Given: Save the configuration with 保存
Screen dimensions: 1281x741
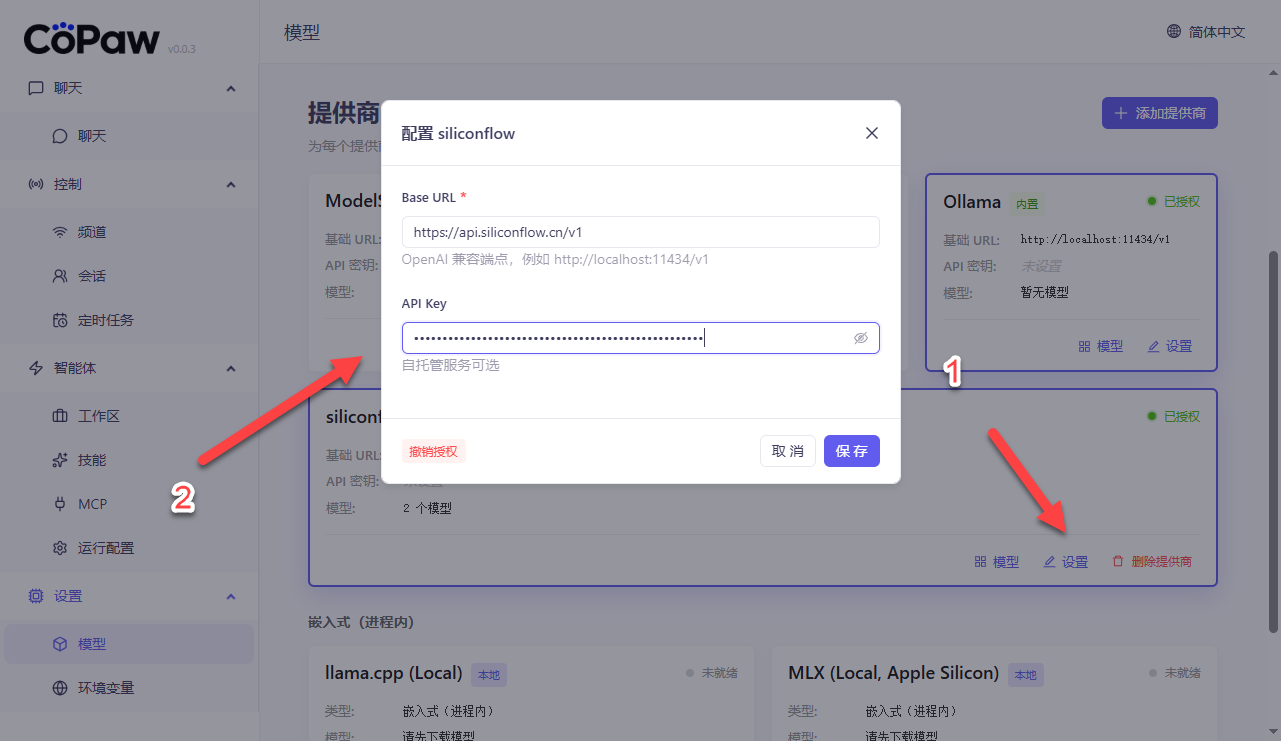Looking at the screenshot, I should (852, 451).
